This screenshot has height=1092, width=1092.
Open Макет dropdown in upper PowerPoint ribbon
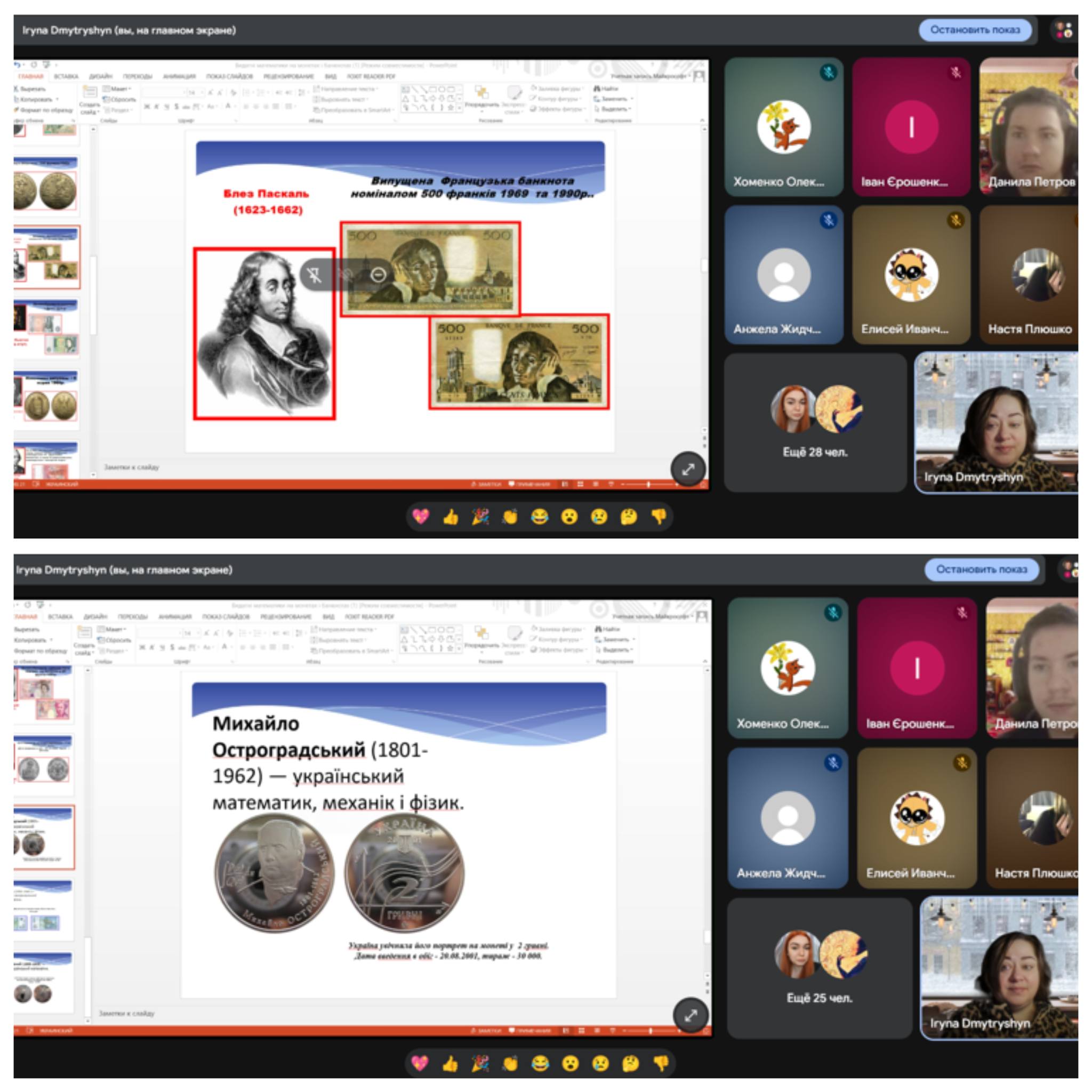(x=120, y=89)
